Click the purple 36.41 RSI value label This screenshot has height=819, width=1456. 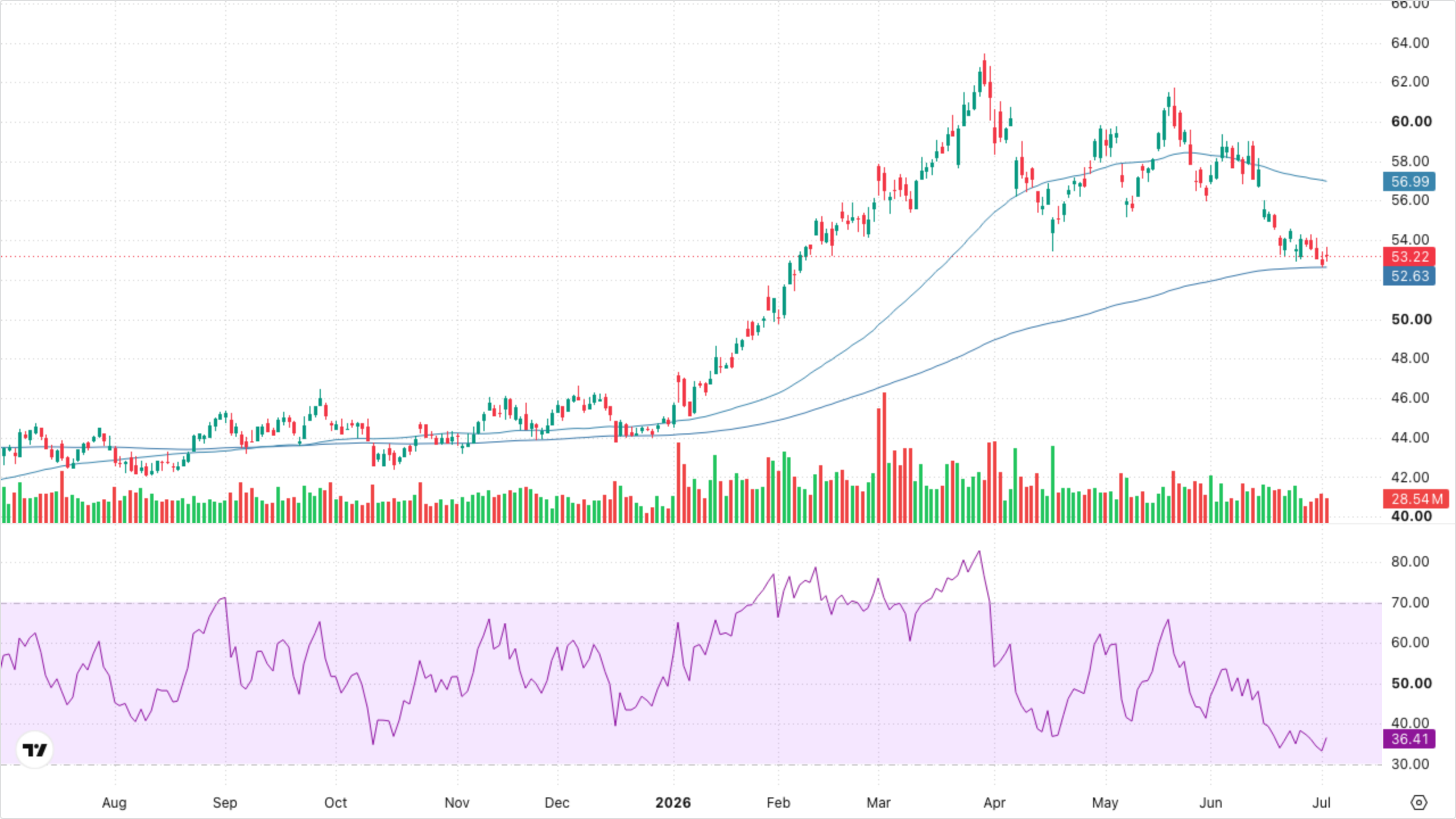1409,739
